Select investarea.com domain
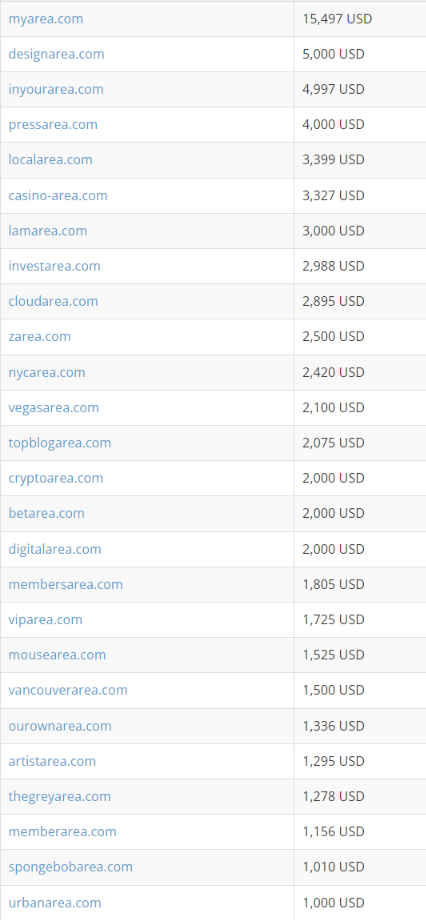 coord(55,266)
